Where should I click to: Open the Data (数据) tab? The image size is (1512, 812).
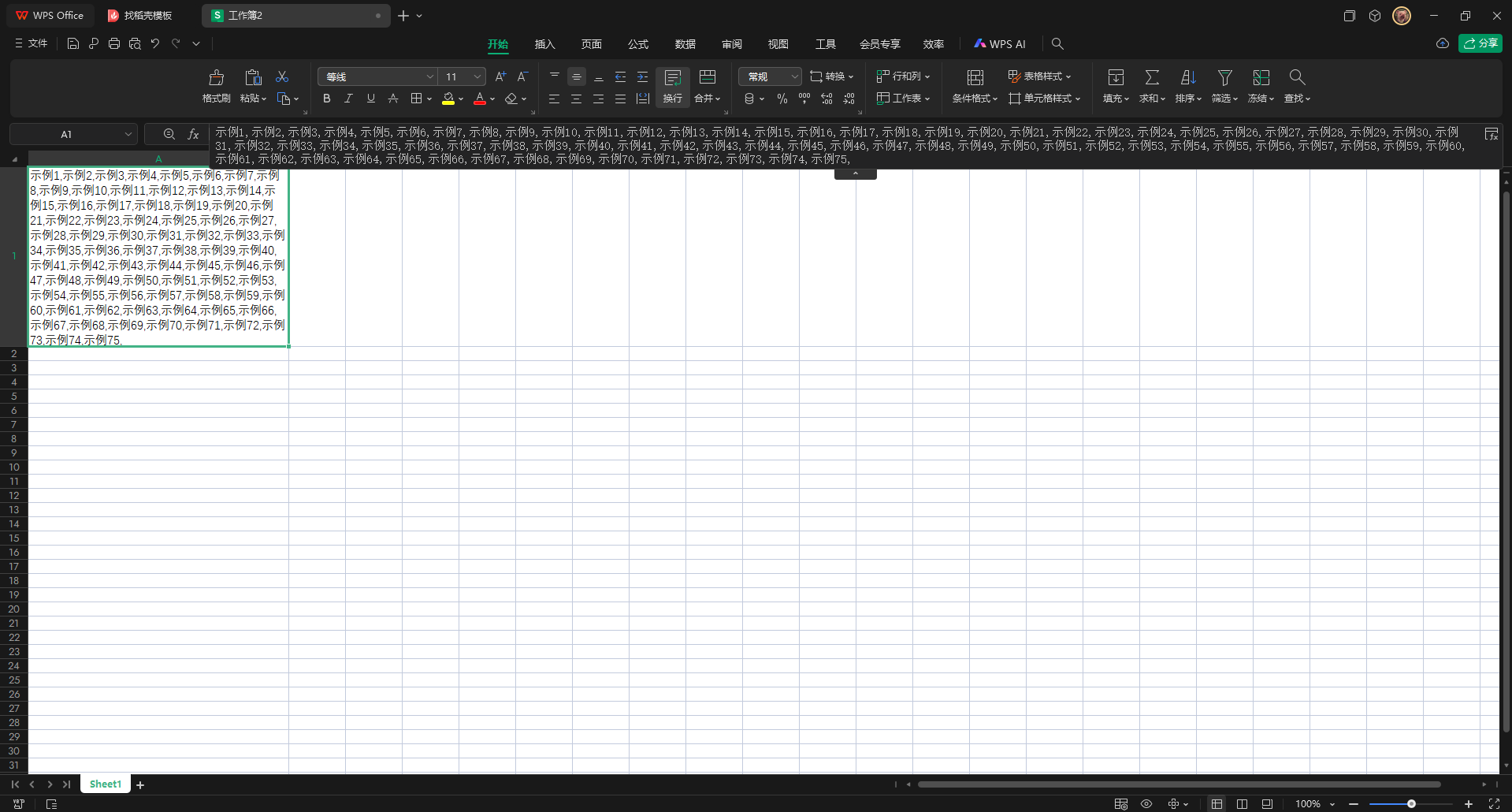click(x=685, y=44)
